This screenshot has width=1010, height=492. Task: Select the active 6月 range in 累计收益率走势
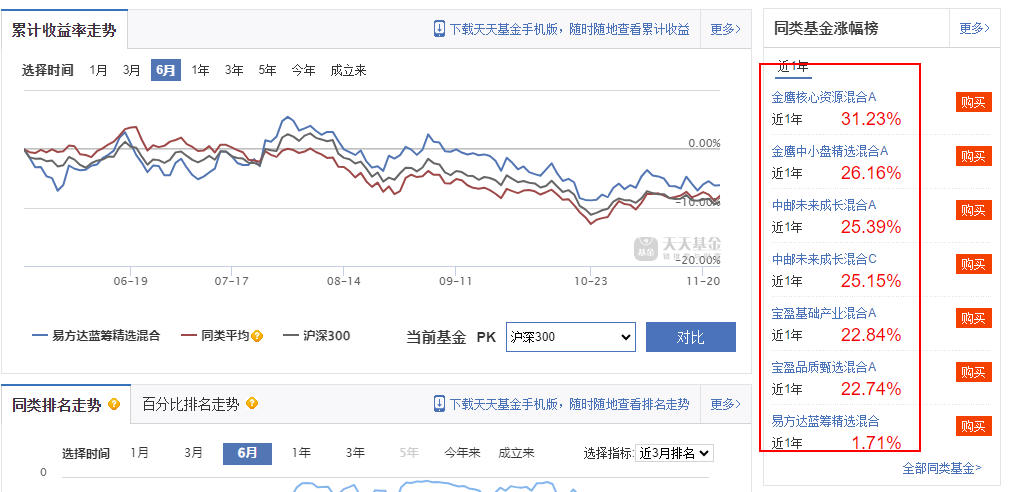(166, 70)
